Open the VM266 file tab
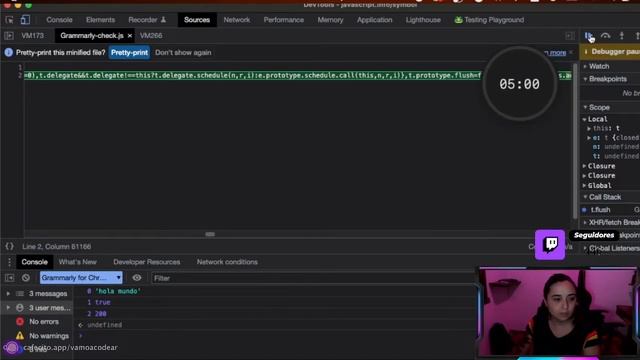Image resolution: width=640 pixels, height=360 pixels. pyautogui.click(x=151, y=36)
